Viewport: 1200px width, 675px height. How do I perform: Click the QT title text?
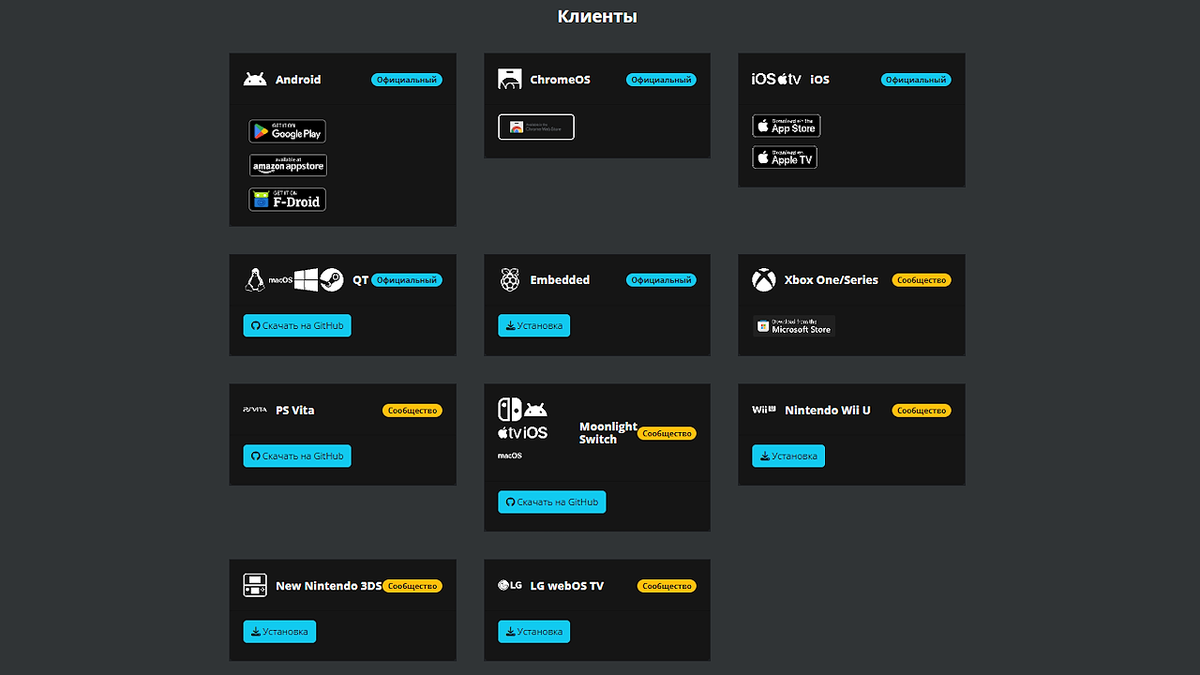360,280
